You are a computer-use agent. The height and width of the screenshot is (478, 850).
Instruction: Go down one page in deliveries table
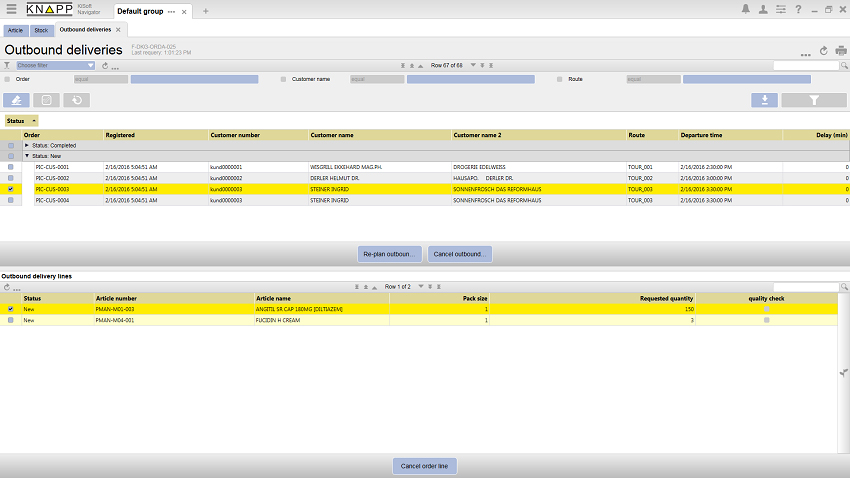(x=482, y=66)
